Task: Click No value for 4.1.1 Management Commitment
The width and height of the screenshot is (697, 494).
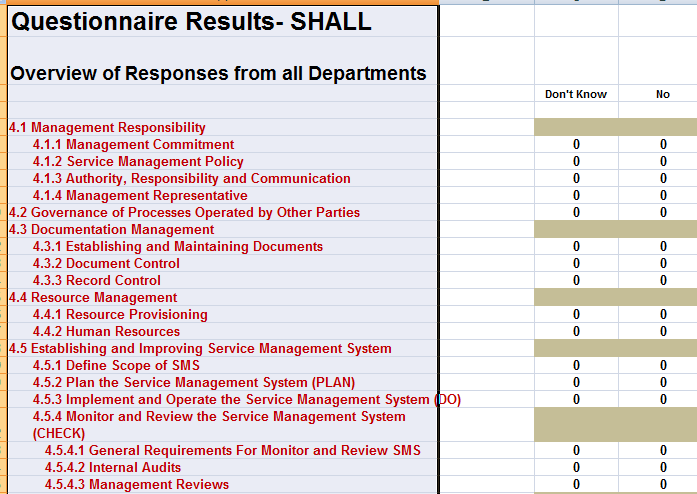Action: [663, 144]
